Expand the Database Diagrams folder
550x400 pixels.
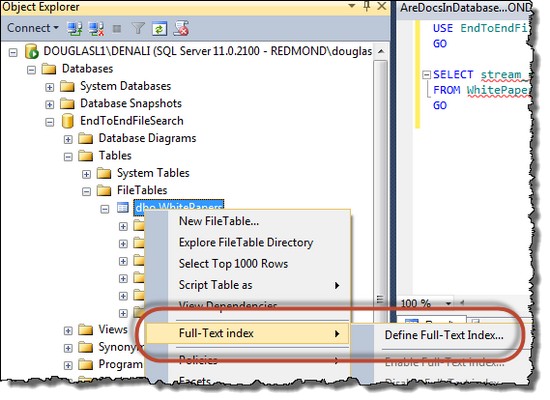pyautogui.click(x=68, y=139)
